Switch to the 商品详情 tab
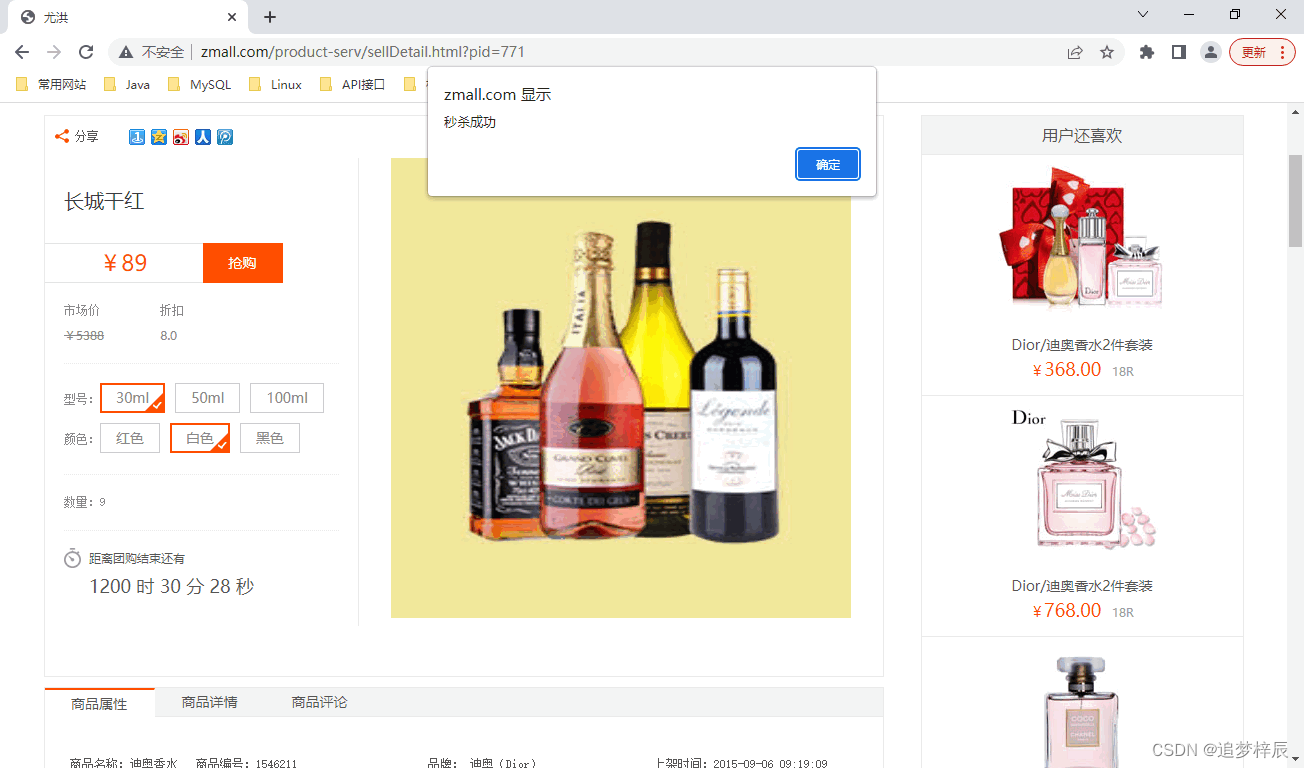Screen dimensions: 1304x768 (209, 702)
